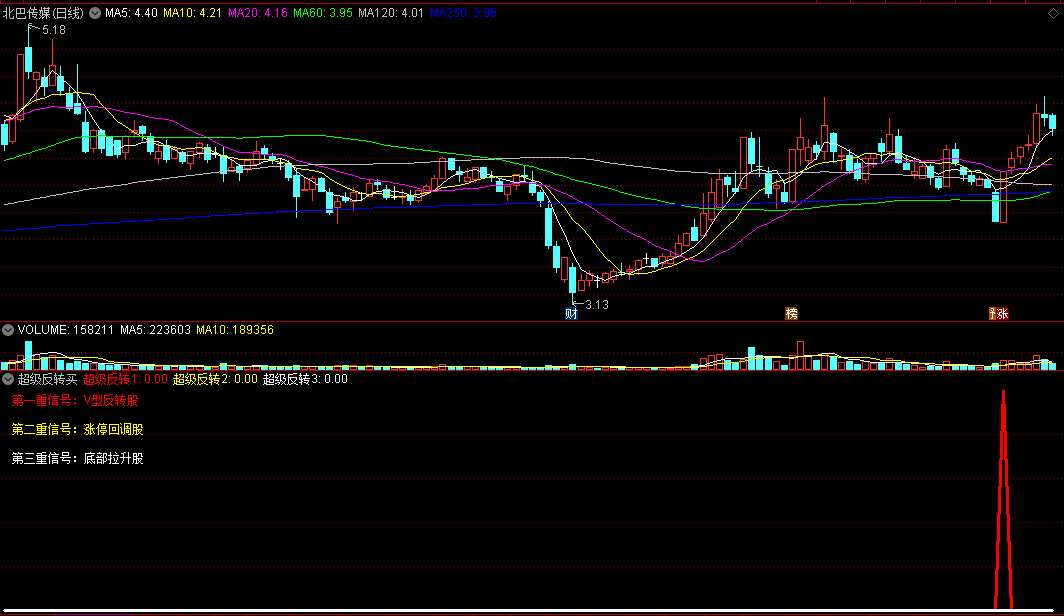The width and height of the screenshot is (1064, 616).
Task: Click the MA250 legend label in blue
Action: point(463,13)
